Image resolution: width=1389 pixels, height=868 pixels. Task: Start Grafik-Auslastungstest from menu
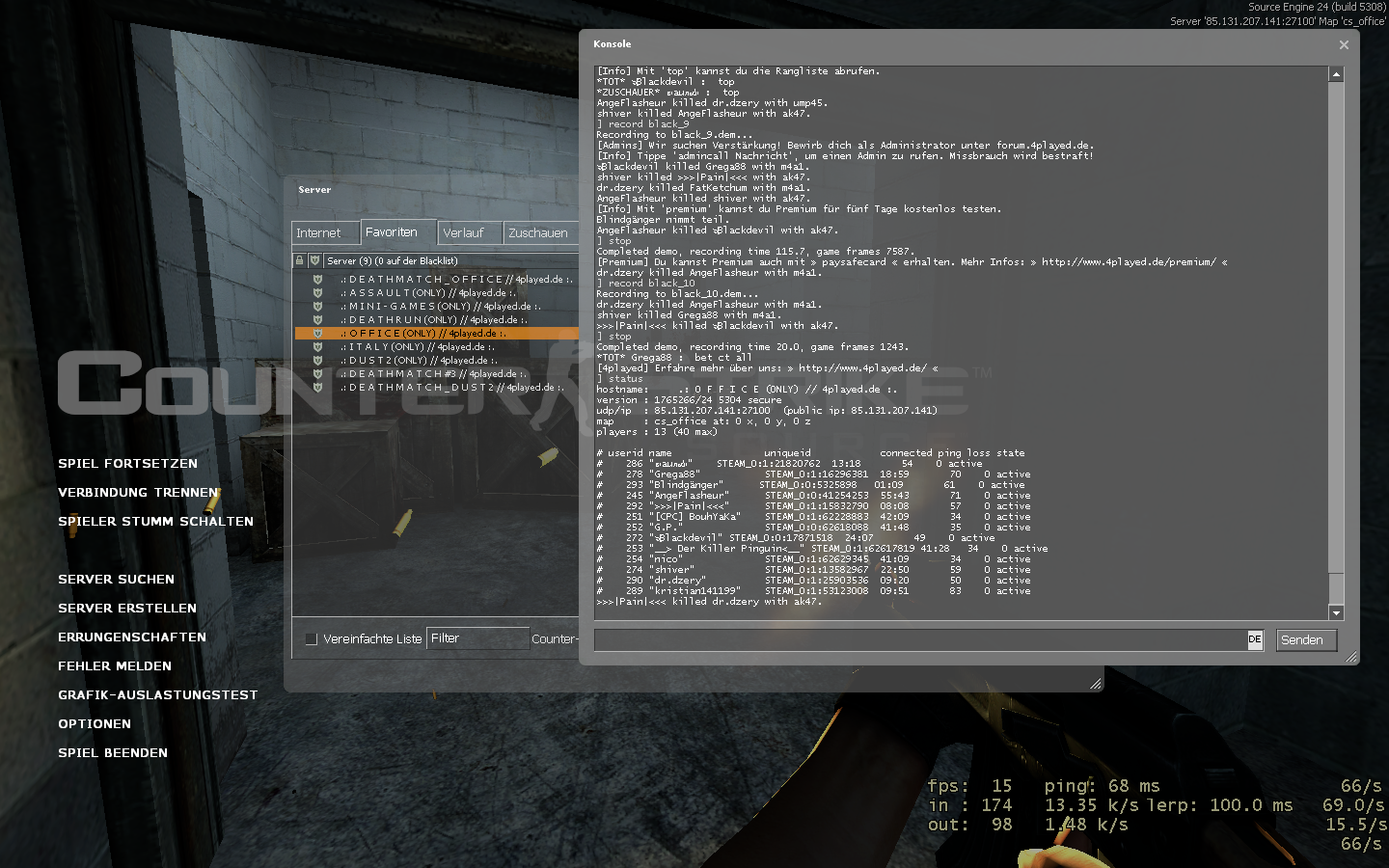(x=157, y=695)
